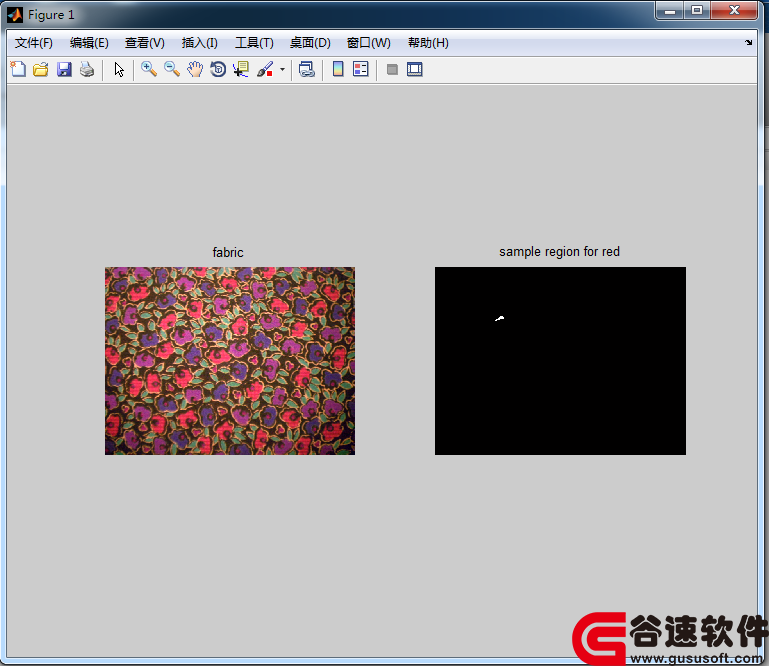Click the Show Plot Tools icon
This screenshot has height=666, width=769.
(414, 69)
